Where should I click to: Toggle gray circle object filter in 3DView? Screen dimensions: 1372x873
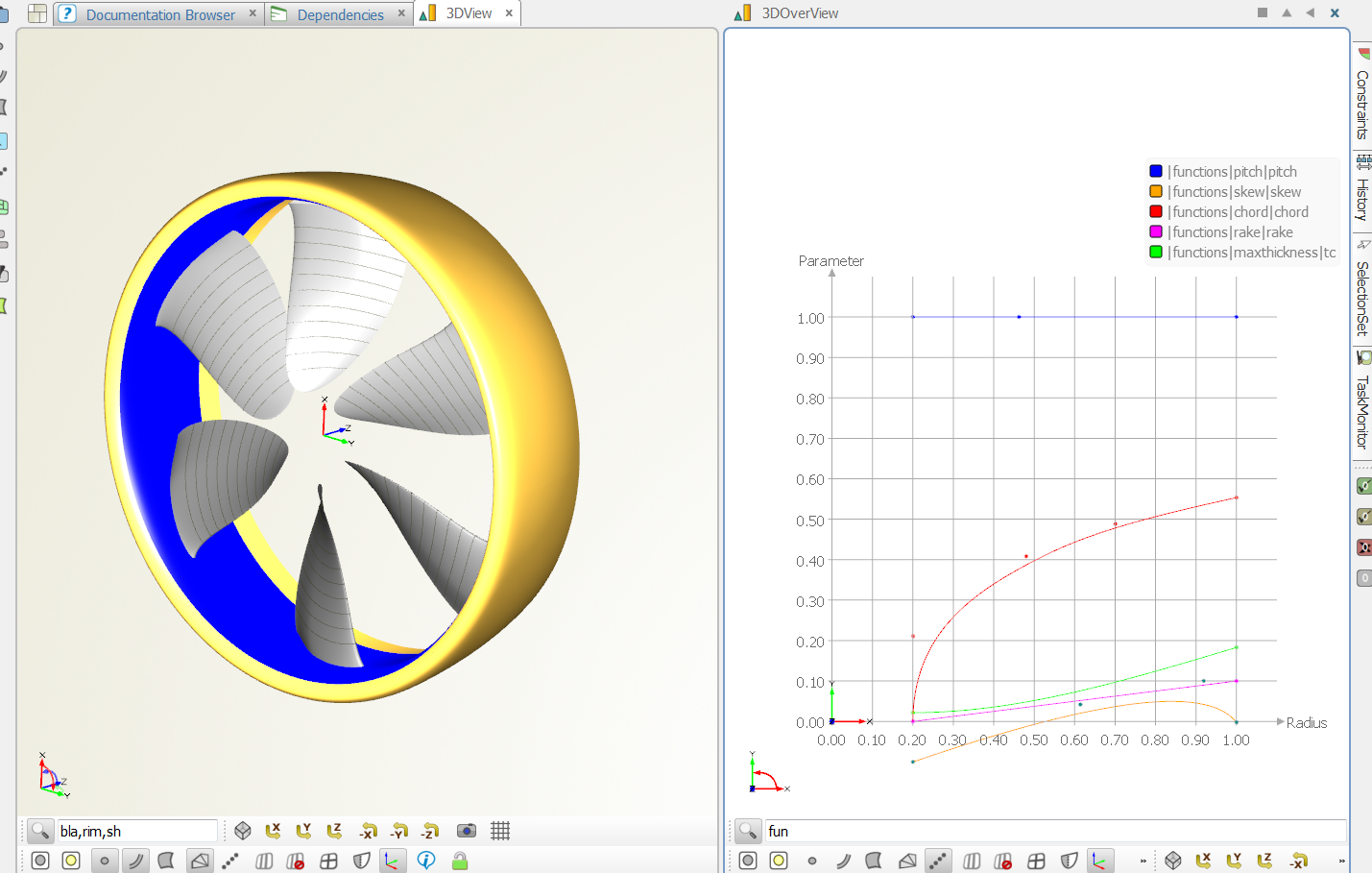pos(40,861)
